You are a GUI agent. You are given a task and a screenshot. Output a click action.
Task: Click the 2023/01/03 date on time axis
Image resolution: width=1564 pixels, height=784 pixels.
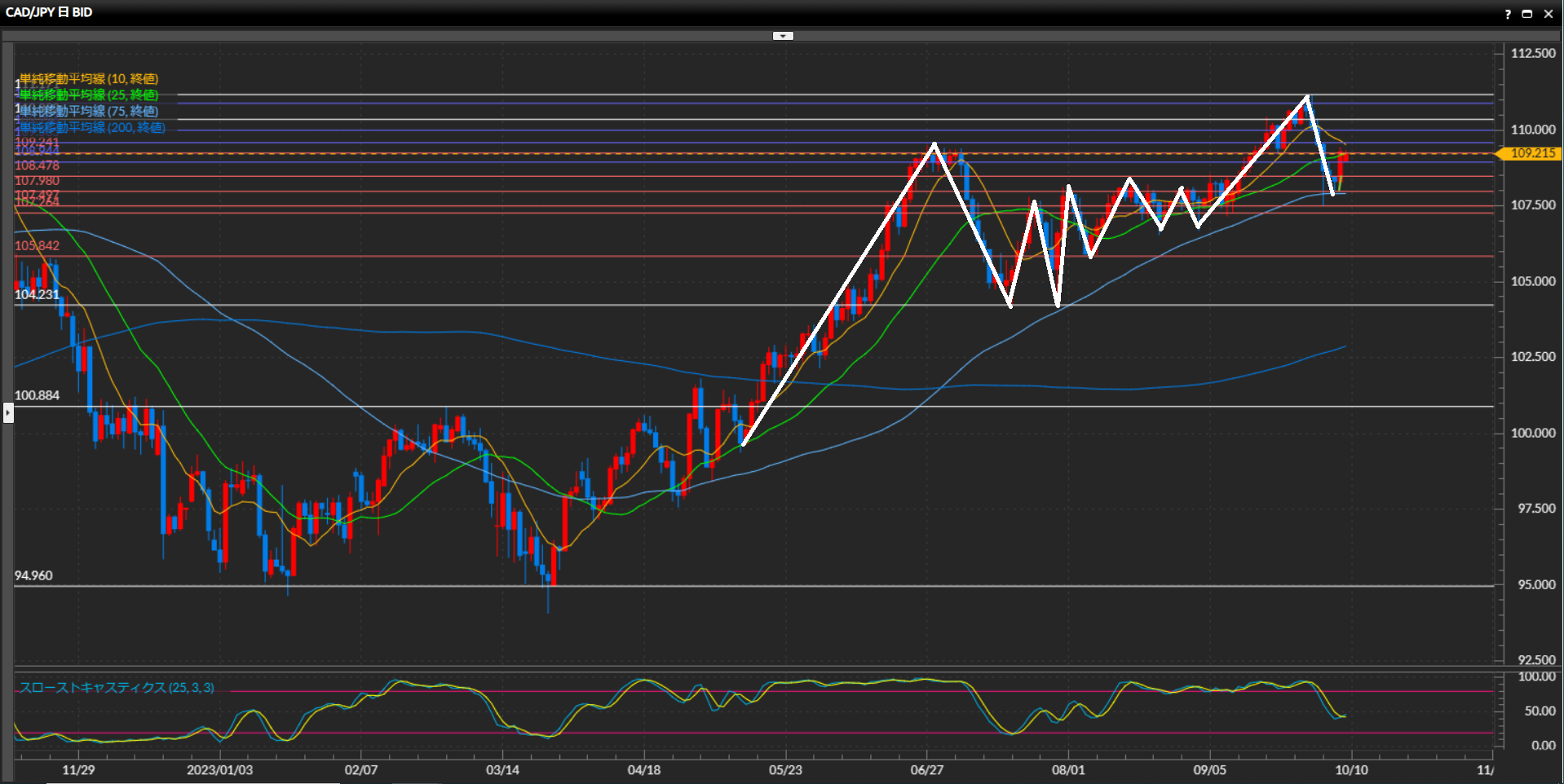click(219, 770)
